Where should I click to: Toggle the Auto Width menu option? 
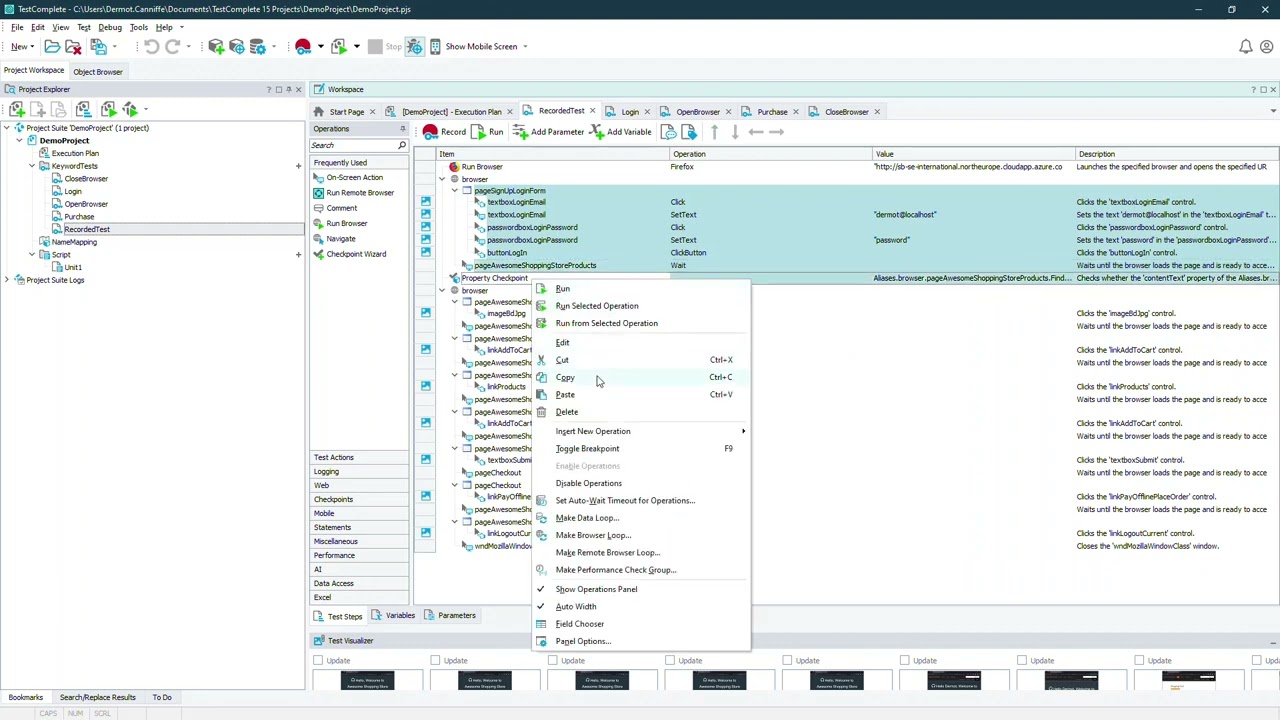[575, 606]
